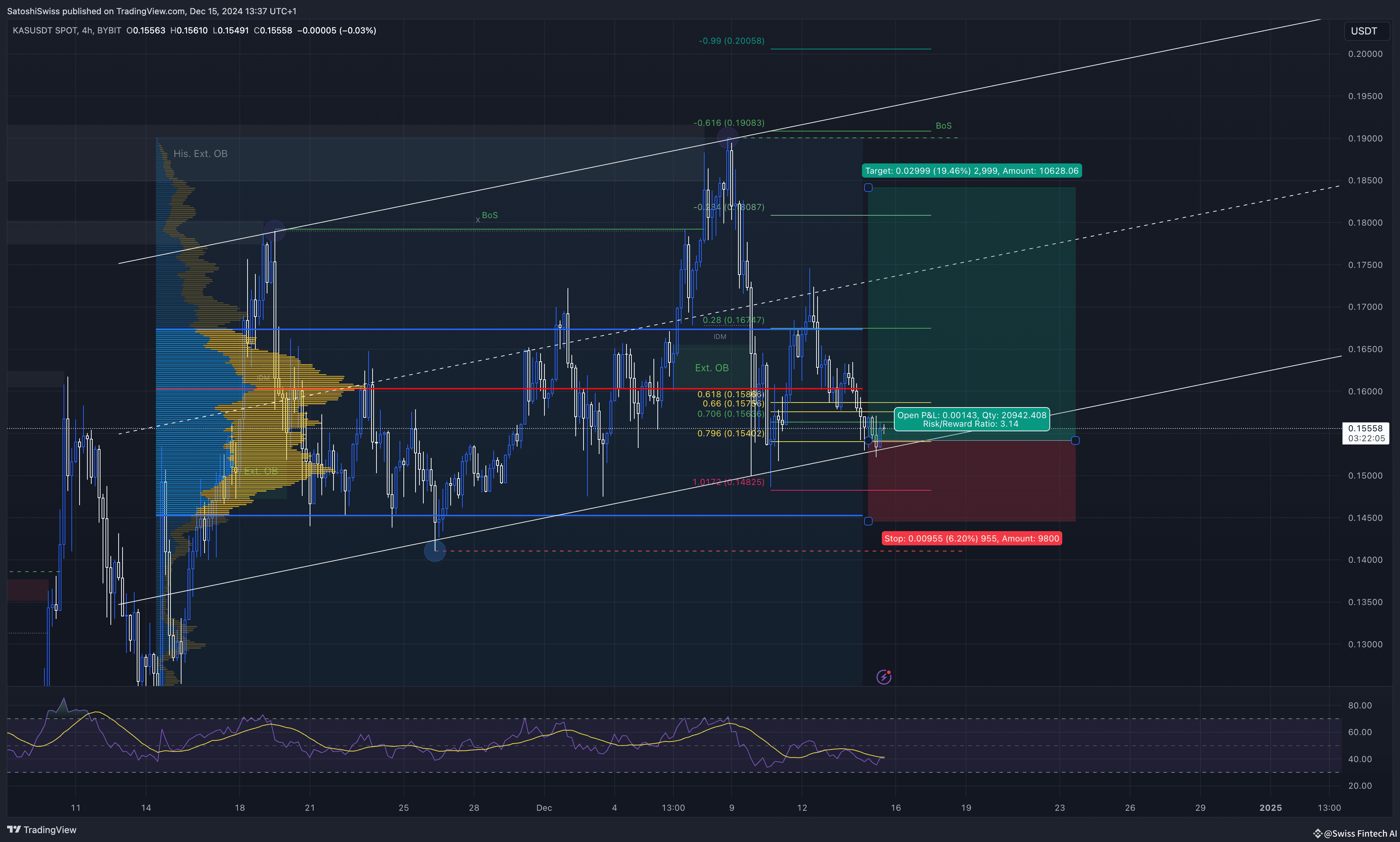Viewport: 1400px width, 842px height.
Task: Click the Dec label on time axis
Action: pyautogui.click(x=544, y=808)
